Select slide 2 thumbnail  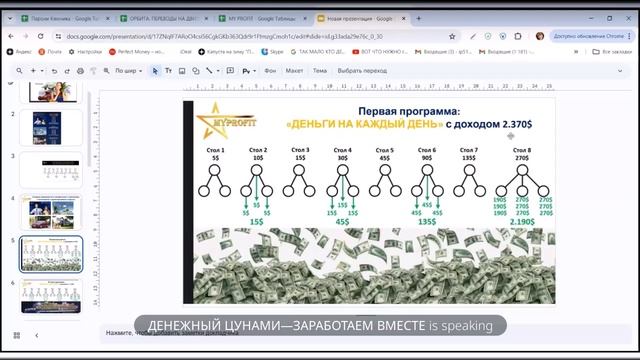[x=51, y=128]
